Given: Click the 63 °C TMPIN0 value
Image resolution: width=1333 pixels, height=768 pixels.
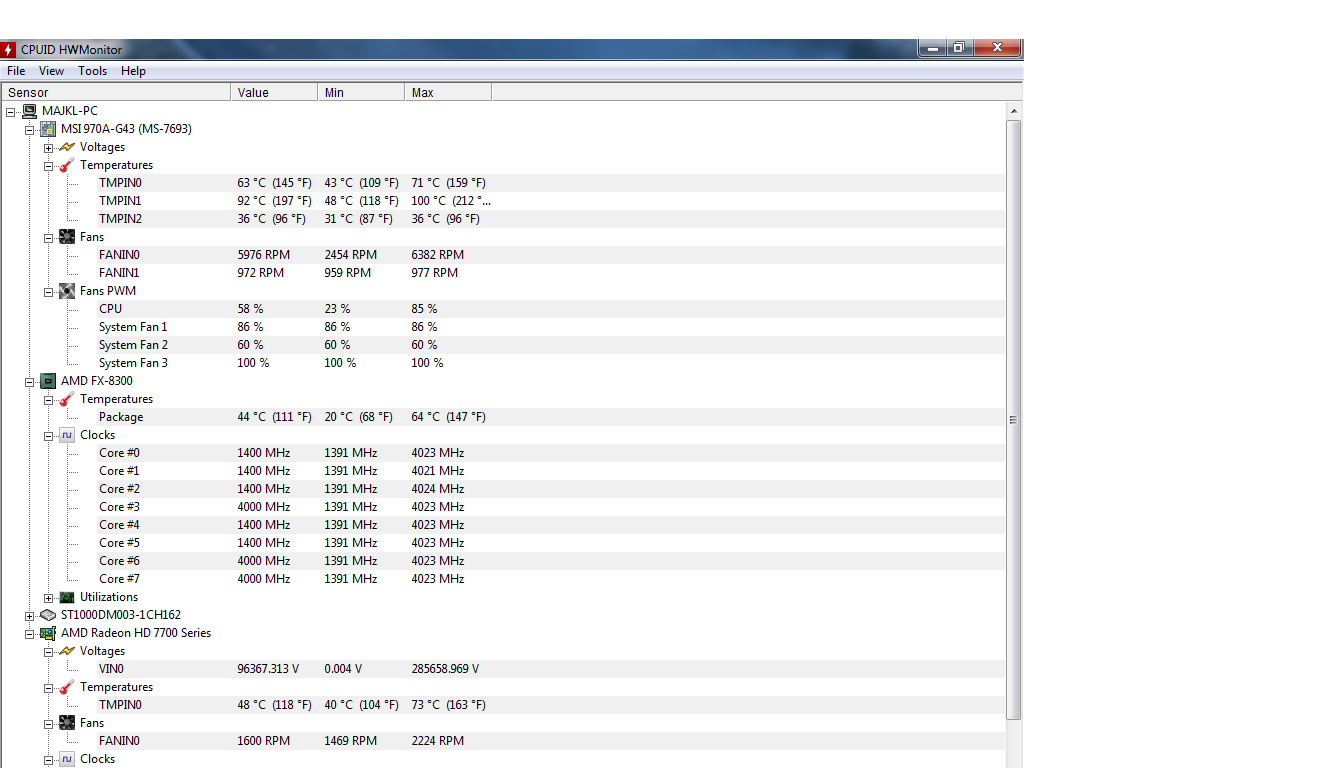Looking at the screenshot, I should pyautogui.click(x=274, y=183).
